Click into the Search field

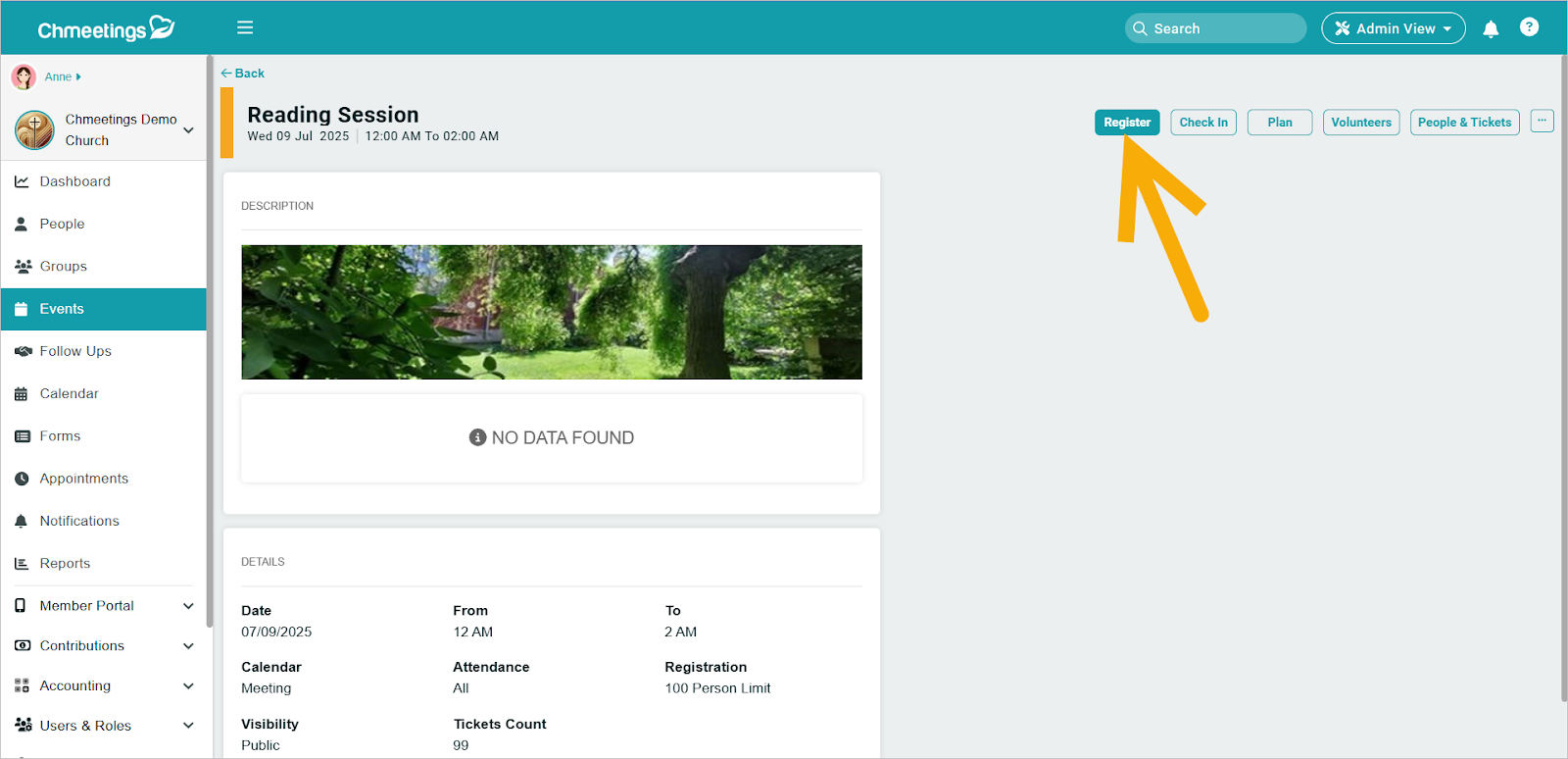1215,28
